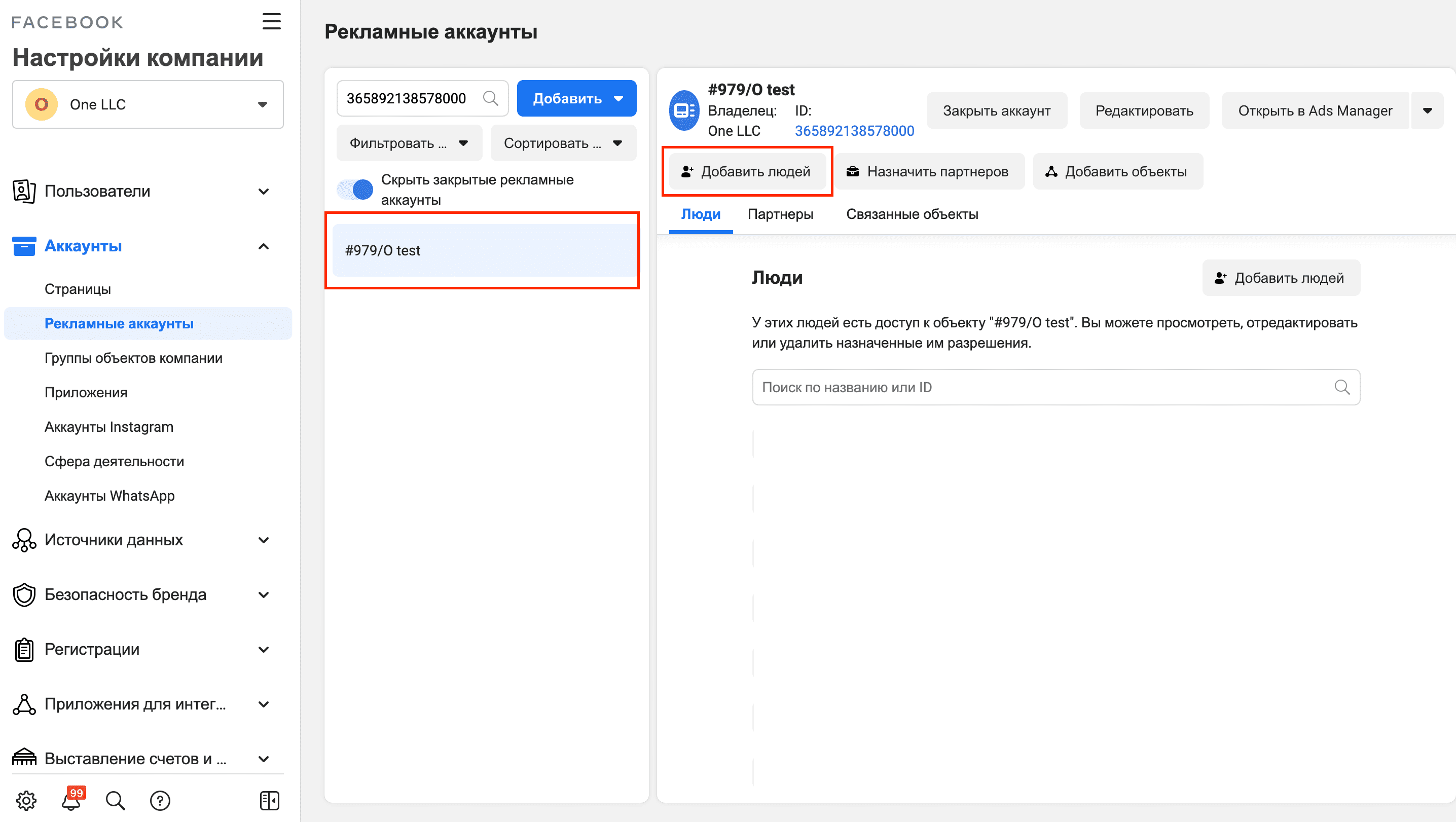Click the One LLC company avatar
Image resolution: width=1456 pixels, height=822 pixels.
point(41,104)
